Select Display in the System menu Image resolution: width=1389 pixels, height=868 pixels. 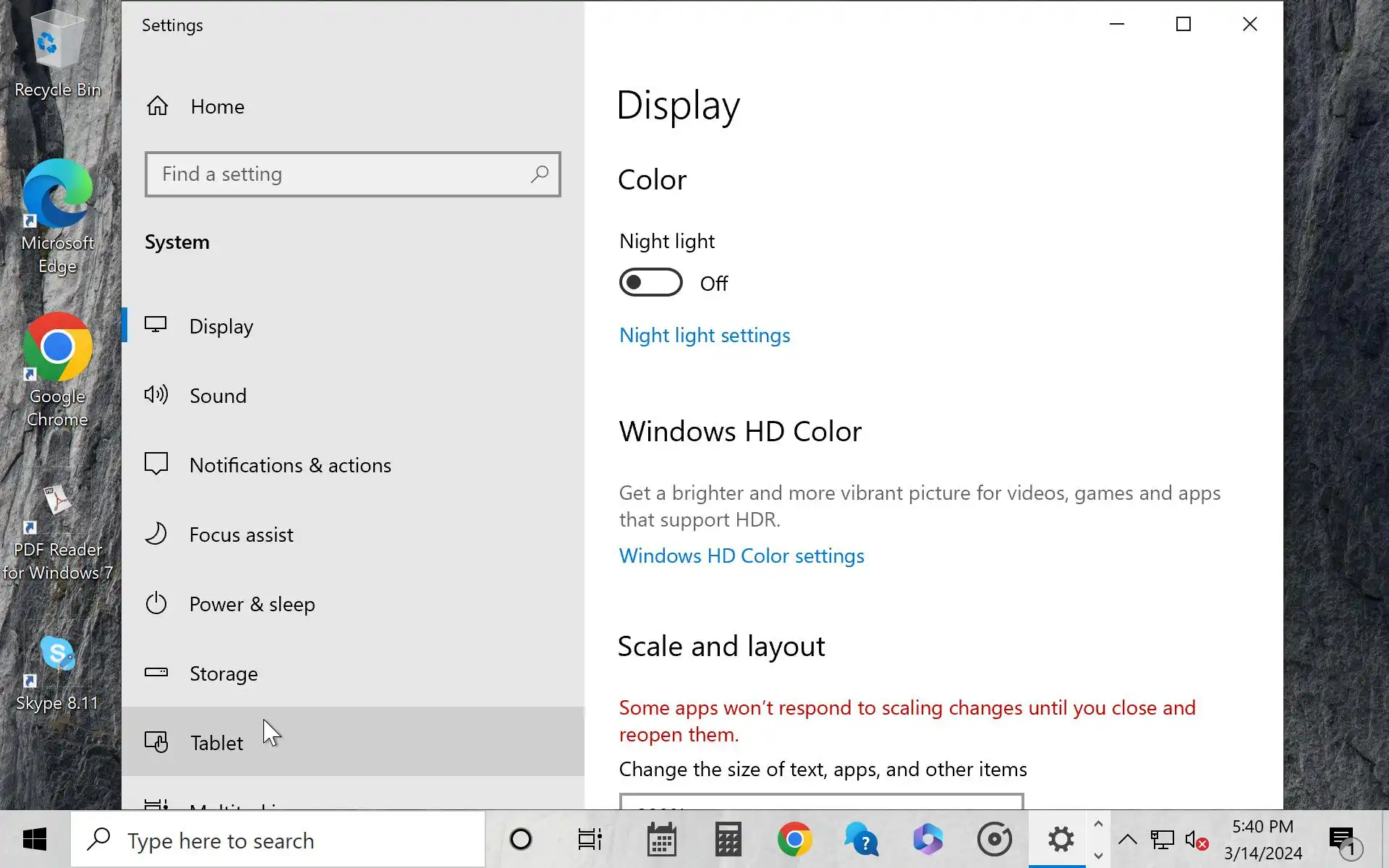pos(221,326)
